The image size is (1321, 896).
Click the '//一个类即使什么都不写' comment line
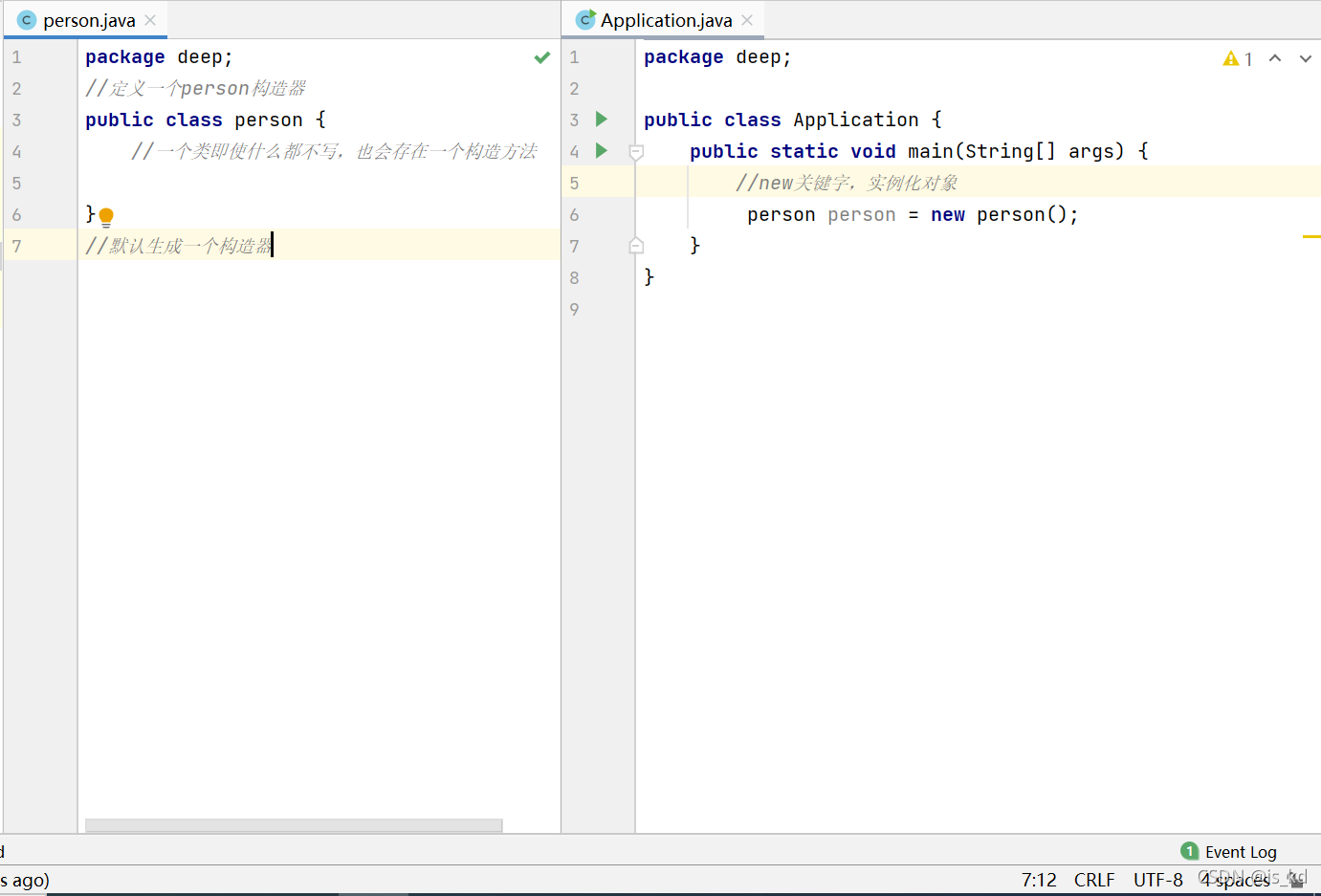(334, 151)
